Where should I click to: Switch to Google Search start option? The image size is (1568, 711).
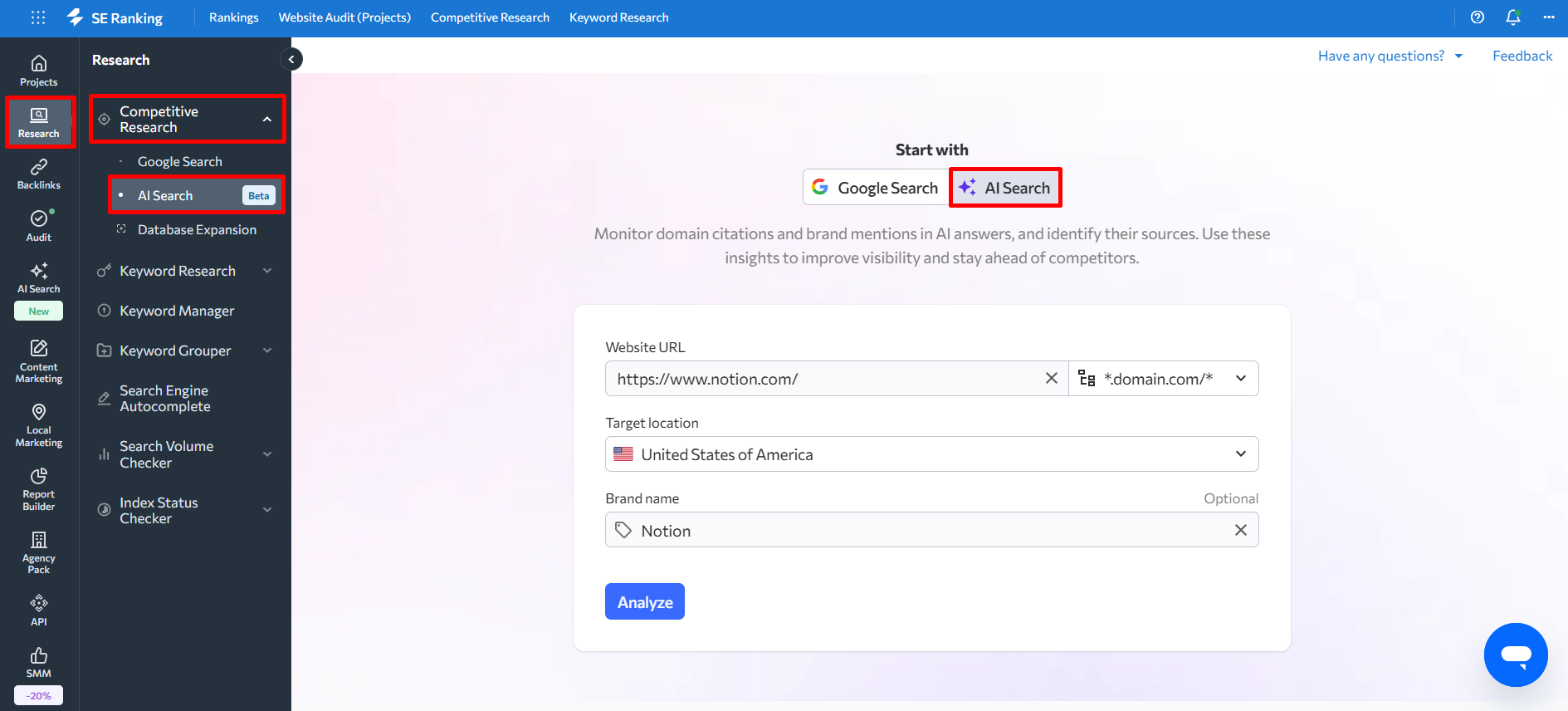pos(876,187)
